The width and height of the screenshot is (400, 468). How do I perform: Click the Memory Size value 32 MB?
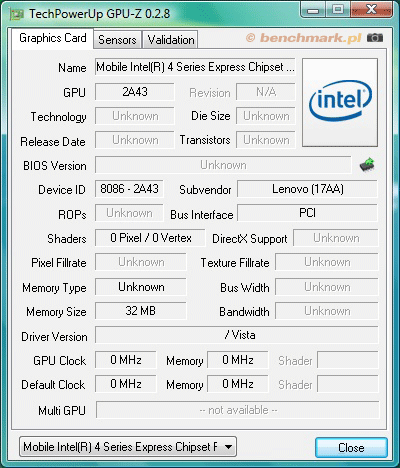point(141,311)
